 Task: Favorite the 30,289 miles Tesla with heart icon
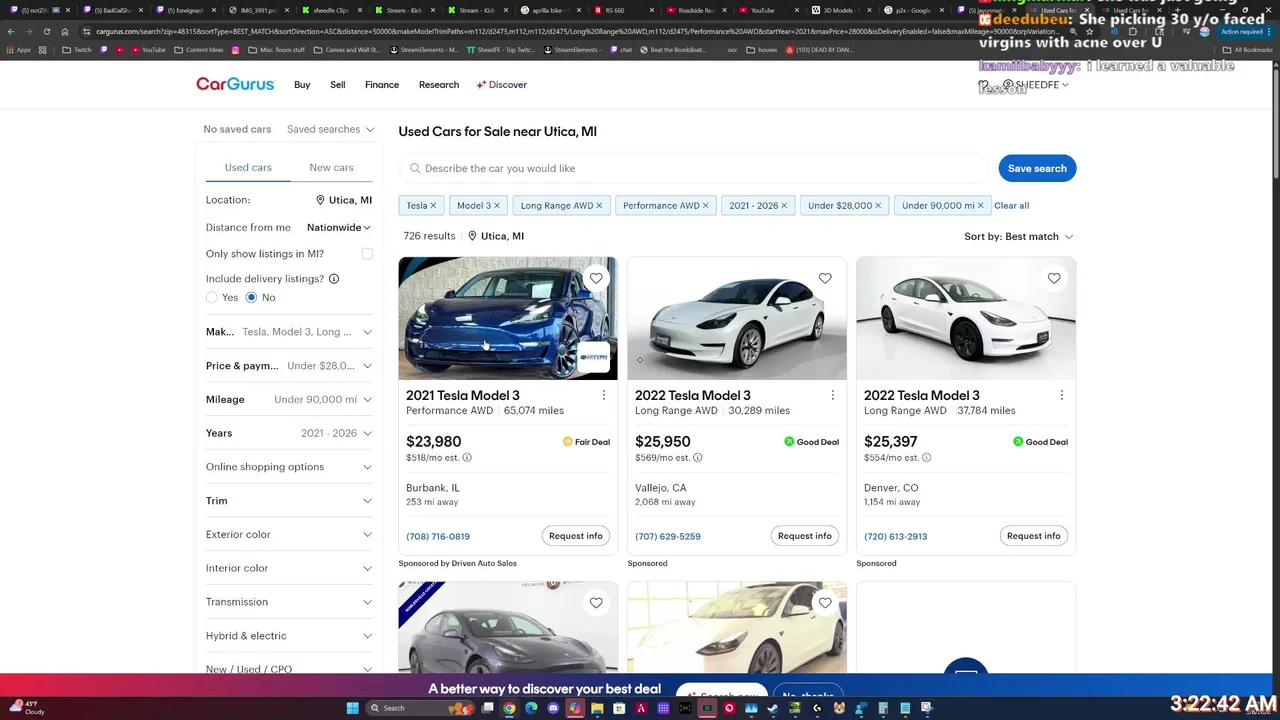(x=825, y=279)
